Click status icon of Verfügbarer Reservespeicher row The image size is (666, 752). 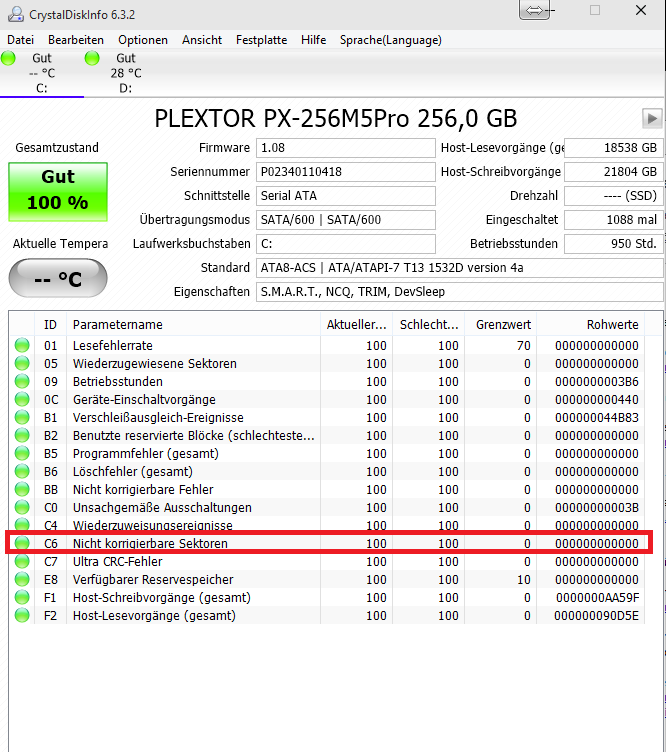[22, 579]
